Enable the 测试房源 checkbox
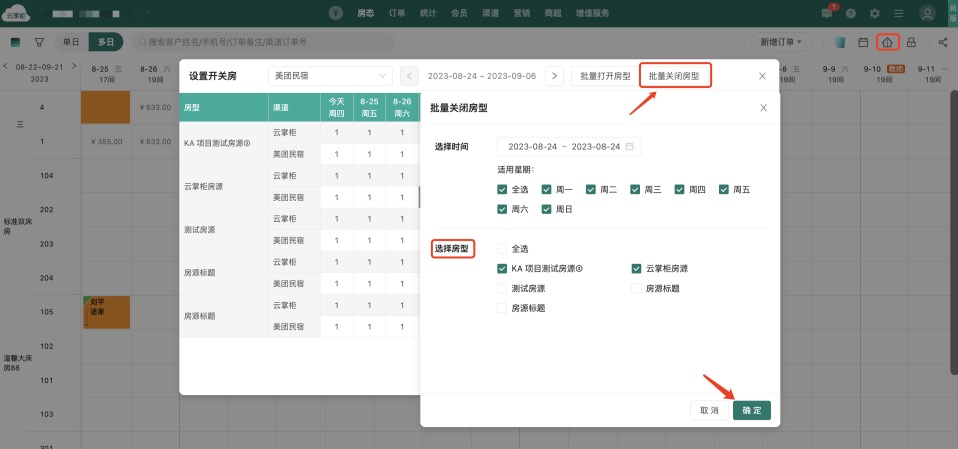The width and height of the screenshot is (958, 449). [x=502, y=288]
